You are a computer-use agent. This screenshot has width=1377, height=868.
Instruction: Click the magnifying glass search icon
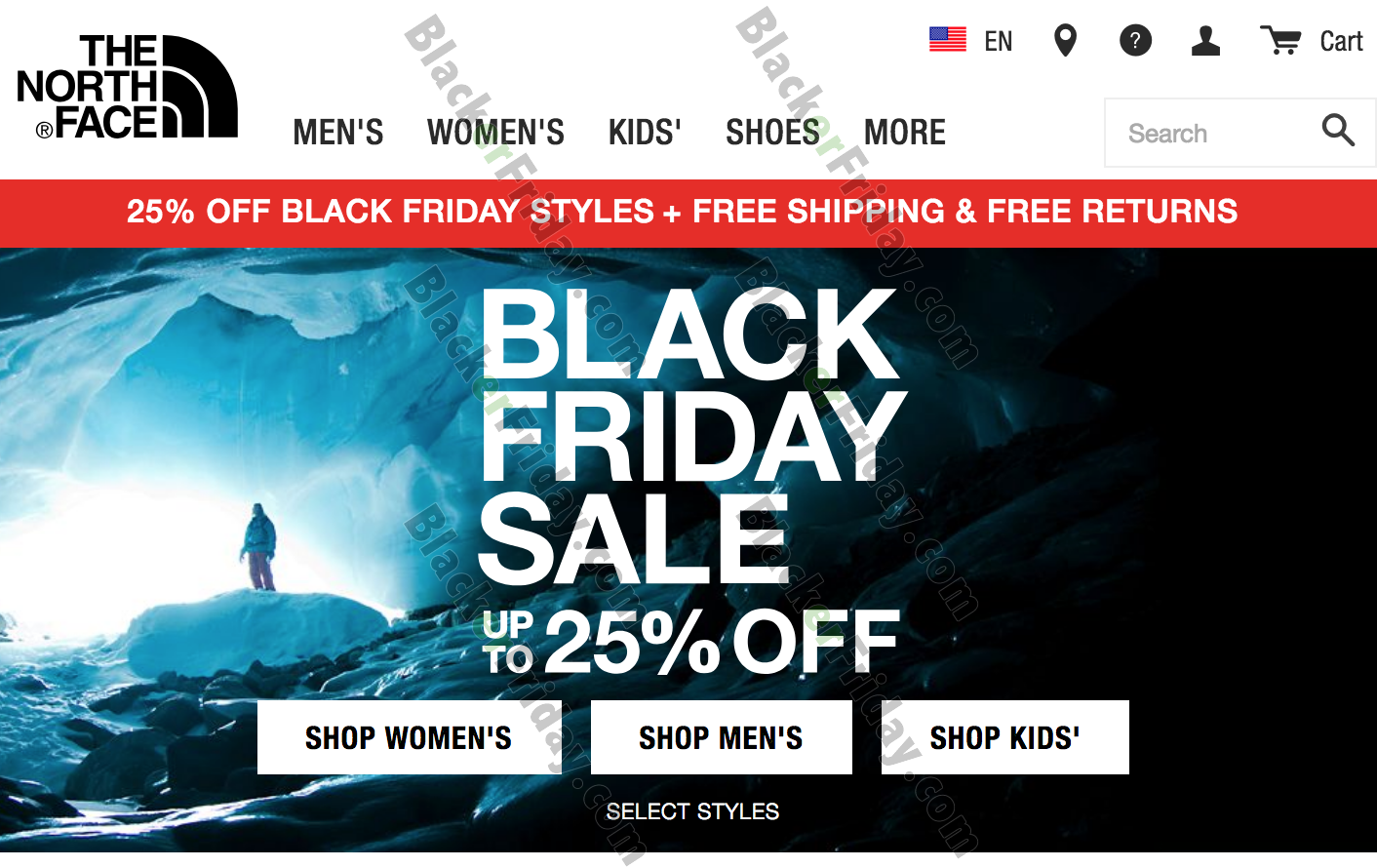click(1338, 130)
